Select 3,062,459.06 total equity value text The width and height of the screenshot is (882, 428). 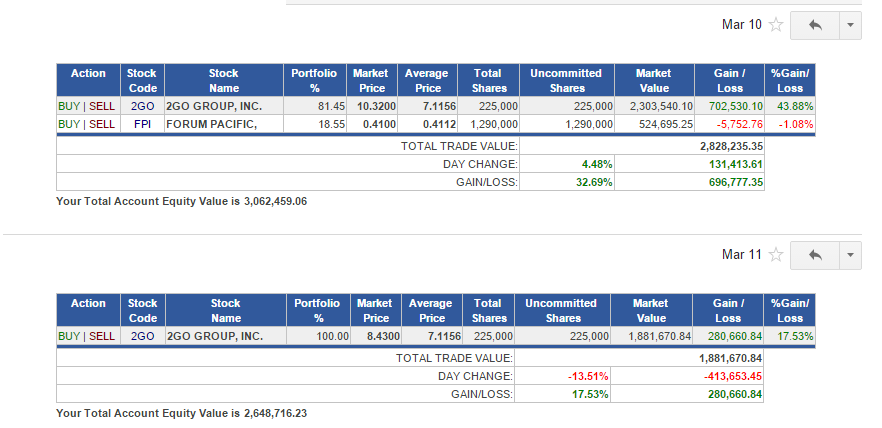276,201
